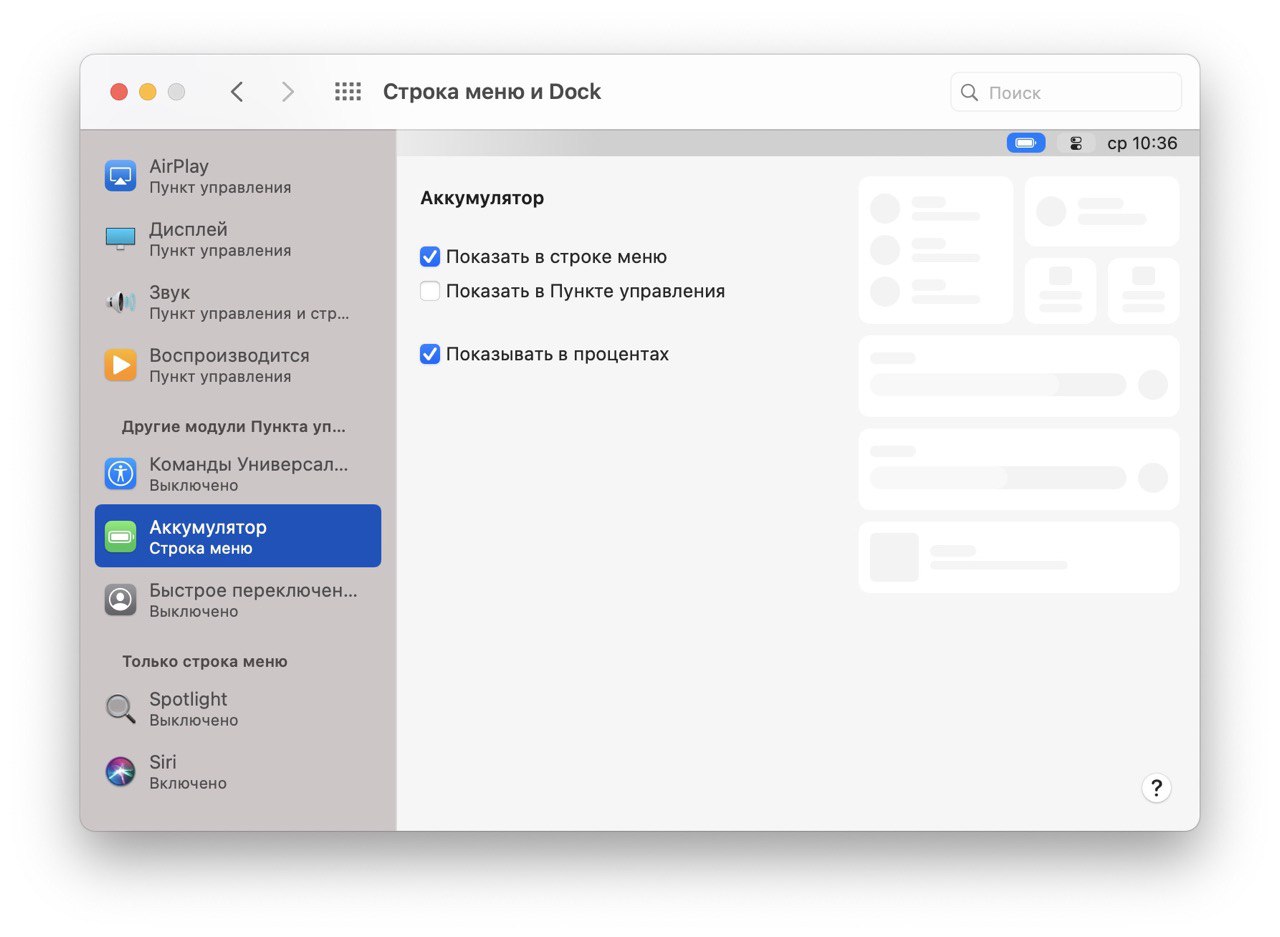The image size is (1280, 937).
Task: Select the Spotlight sidebar label
Action: coord(188,699)
